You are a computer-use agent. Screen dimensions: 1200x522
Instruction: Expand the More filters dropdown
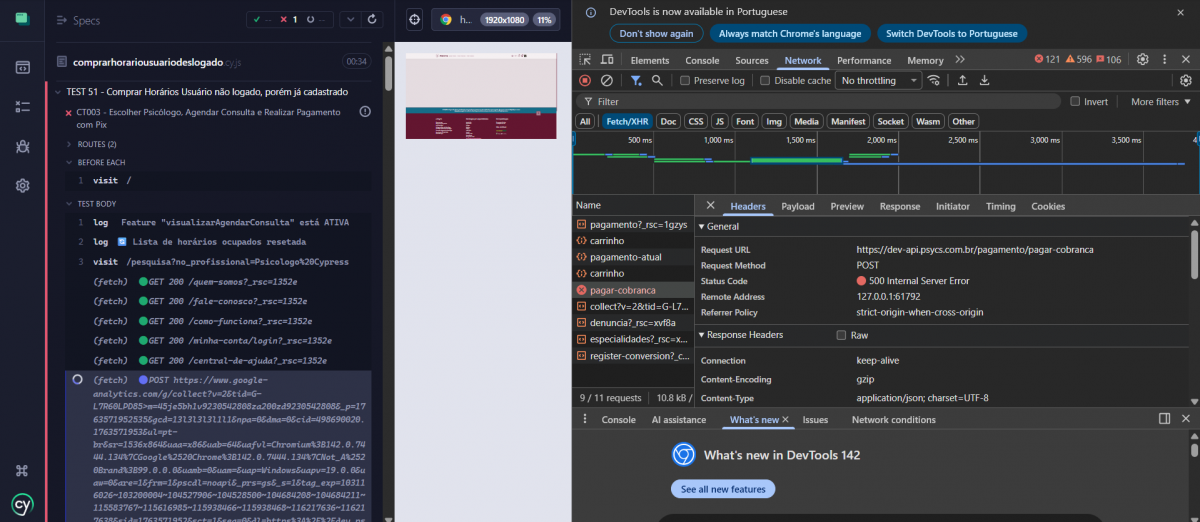click(1160, 101)
